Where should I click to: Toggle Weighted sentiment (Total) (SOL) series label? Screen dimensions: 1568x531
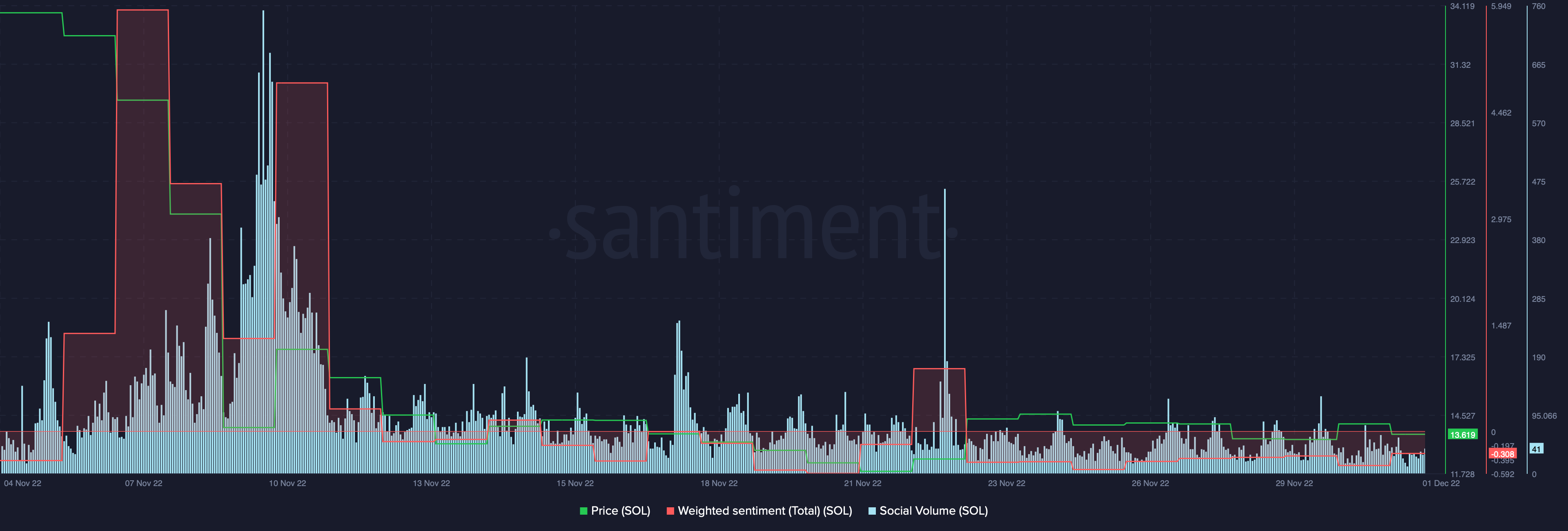764,511
